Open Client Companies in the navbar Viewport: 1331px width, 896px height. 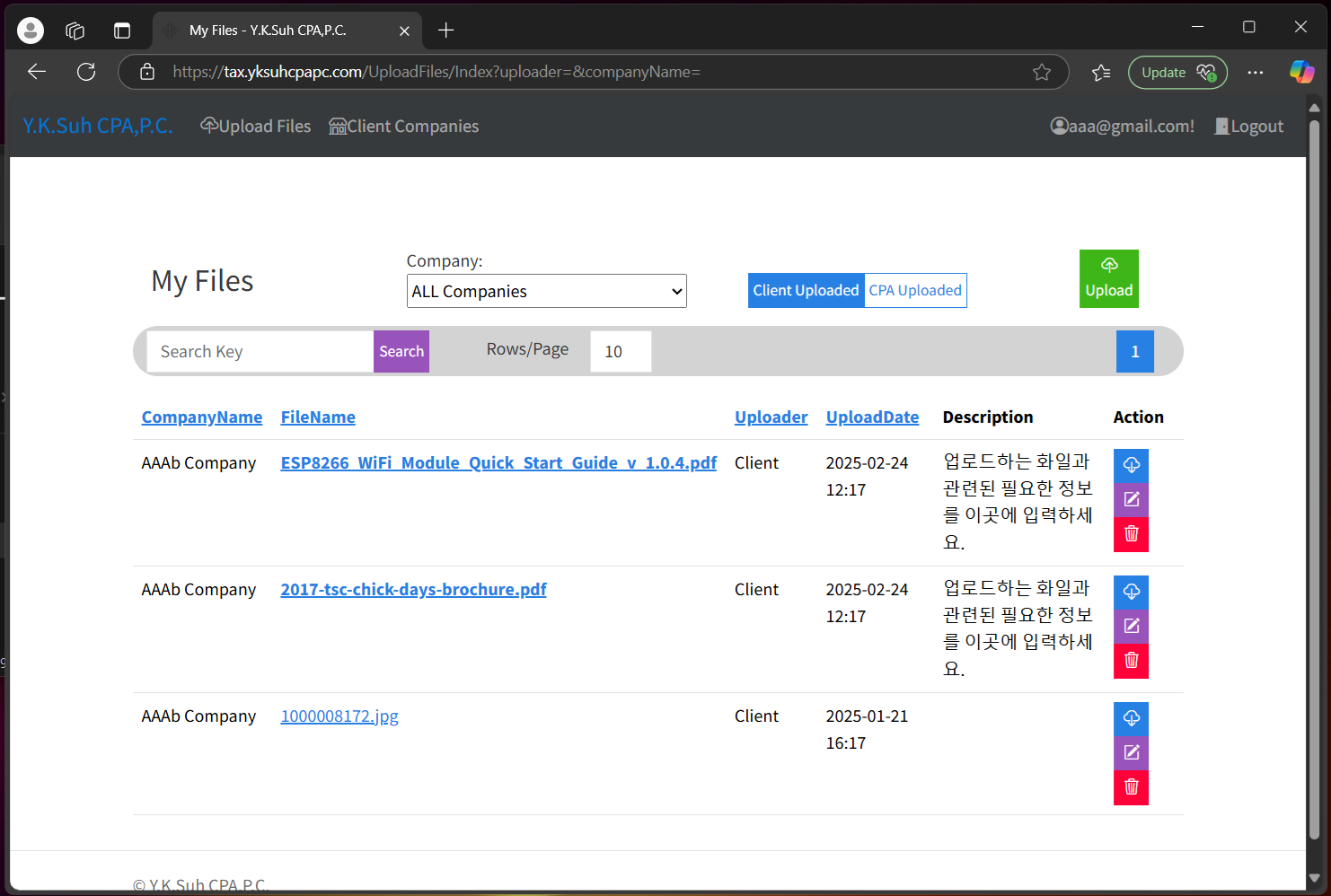[x=404, y=127]
